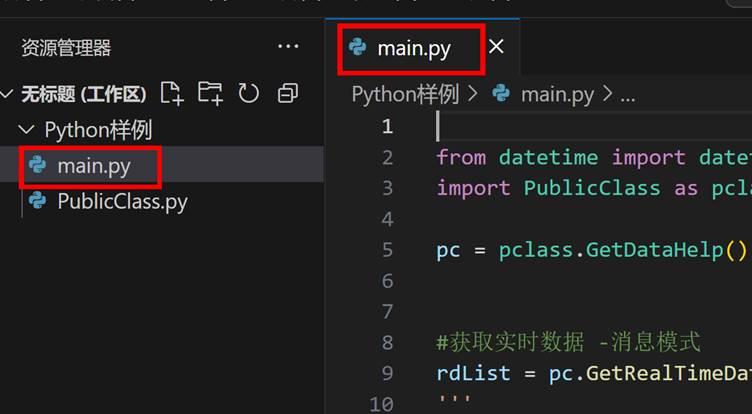The image size is (752, 414).
Task: Refresh the Explorer file list
Action: click(248, 93)
